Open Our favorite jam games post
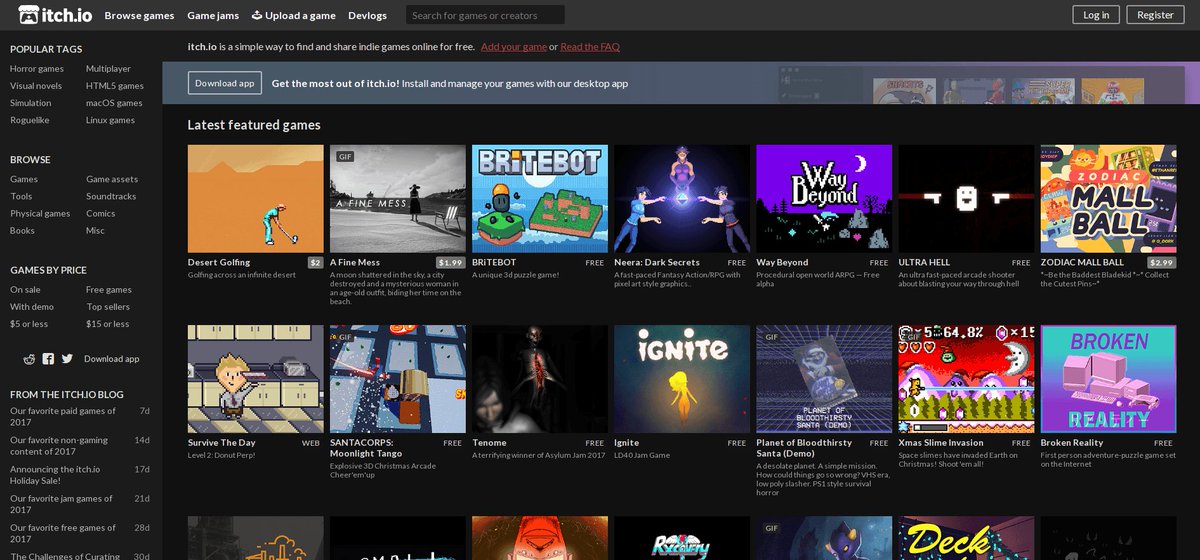 (62, 503)
